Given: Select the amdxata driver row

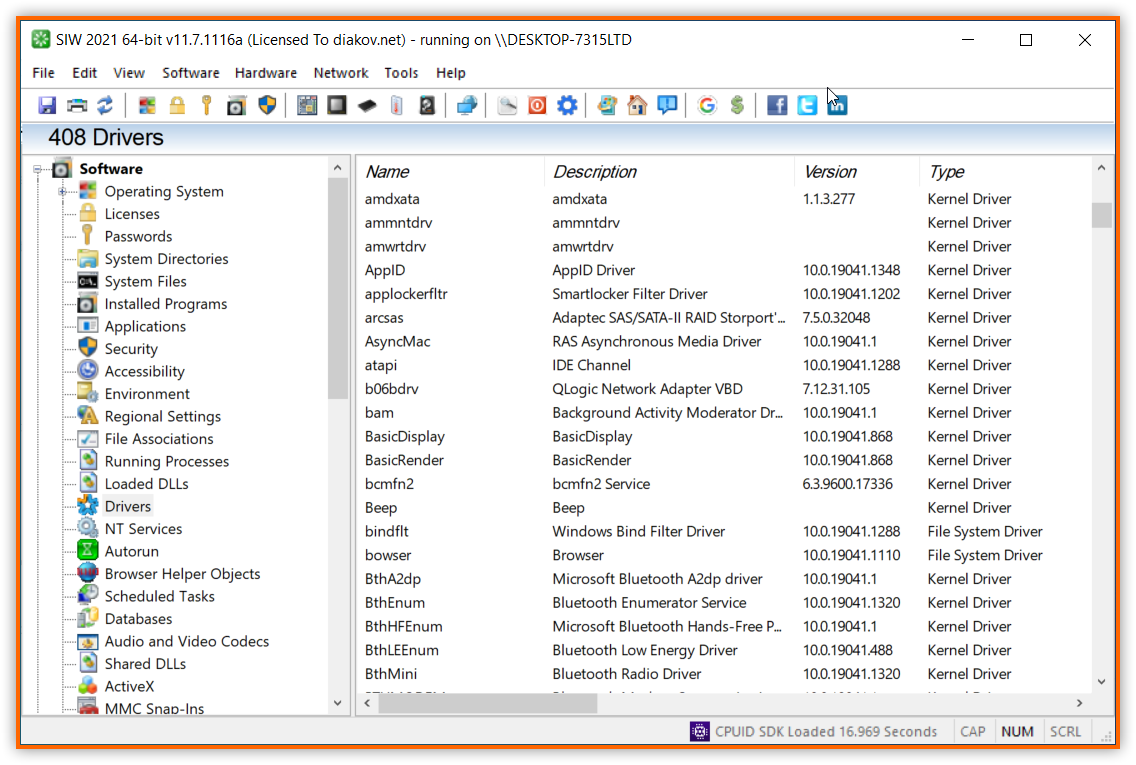Looking at the screenshot, I should click(x=724, y=199).
